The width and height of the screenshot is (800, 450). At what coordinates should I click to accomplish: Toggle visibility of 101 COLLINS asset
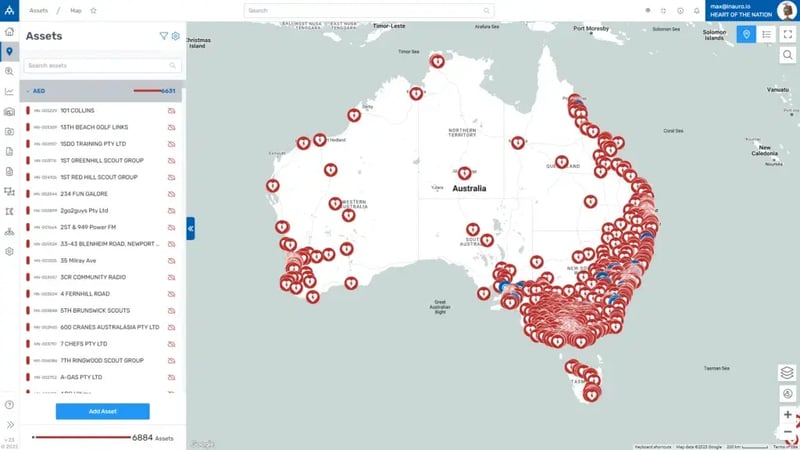(x=171, y=110)
